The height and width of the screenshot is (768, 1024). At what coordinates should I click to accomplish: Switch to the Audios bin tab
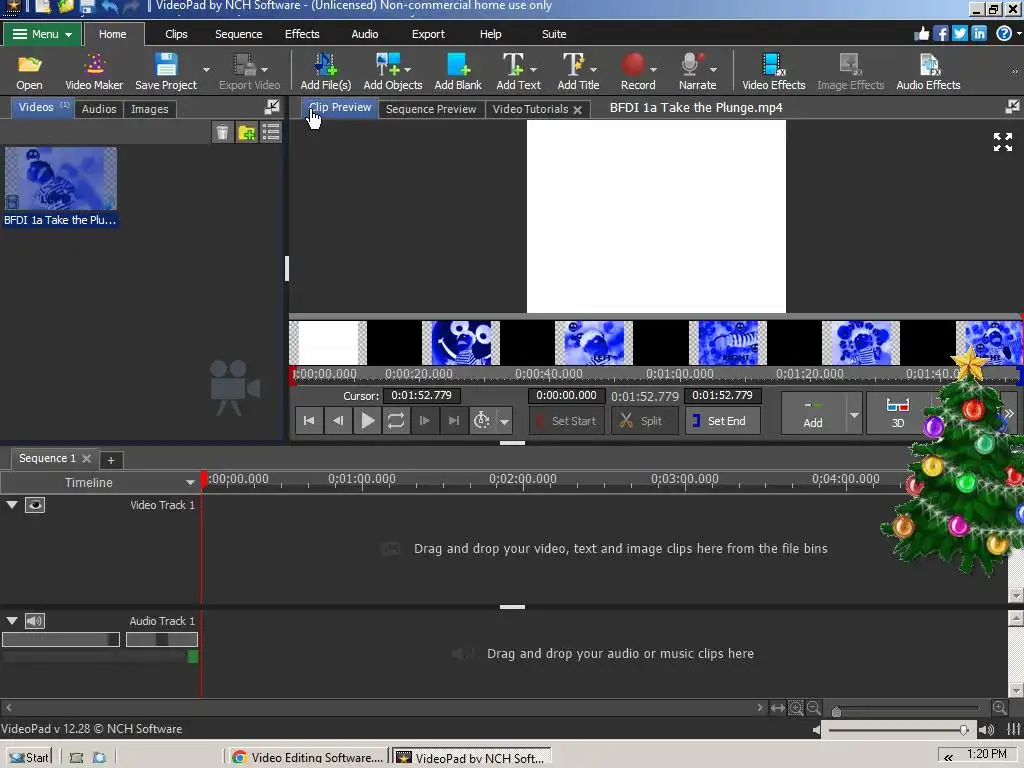(99, 109)
